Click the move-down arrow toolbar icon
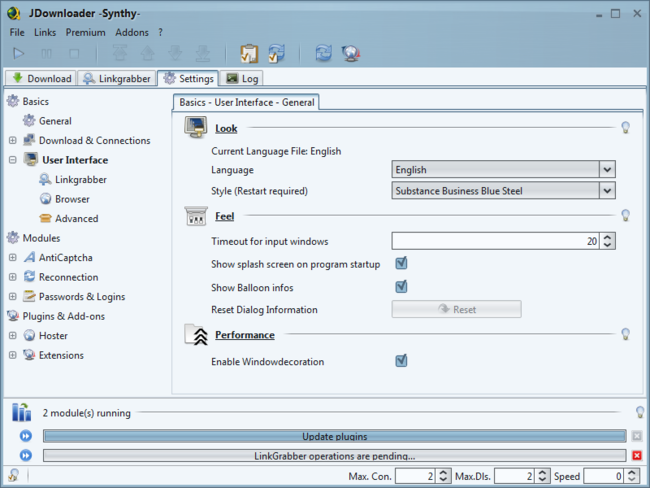Viewport: 650px width, 488px height. (175, 53)
